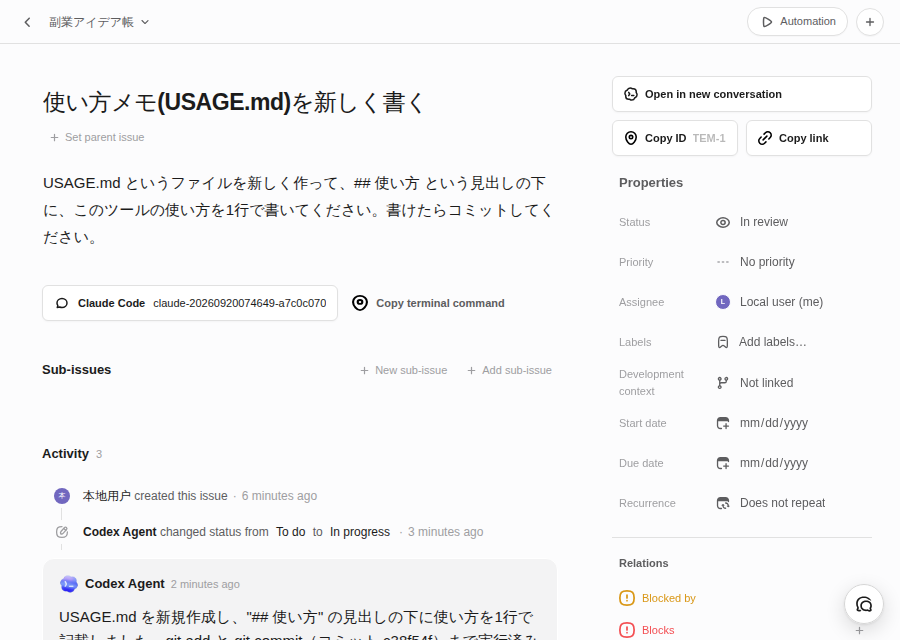Click the issue description paragraph
The height and width of the screenshot is (640, 900).
click(x=298, y=210)
